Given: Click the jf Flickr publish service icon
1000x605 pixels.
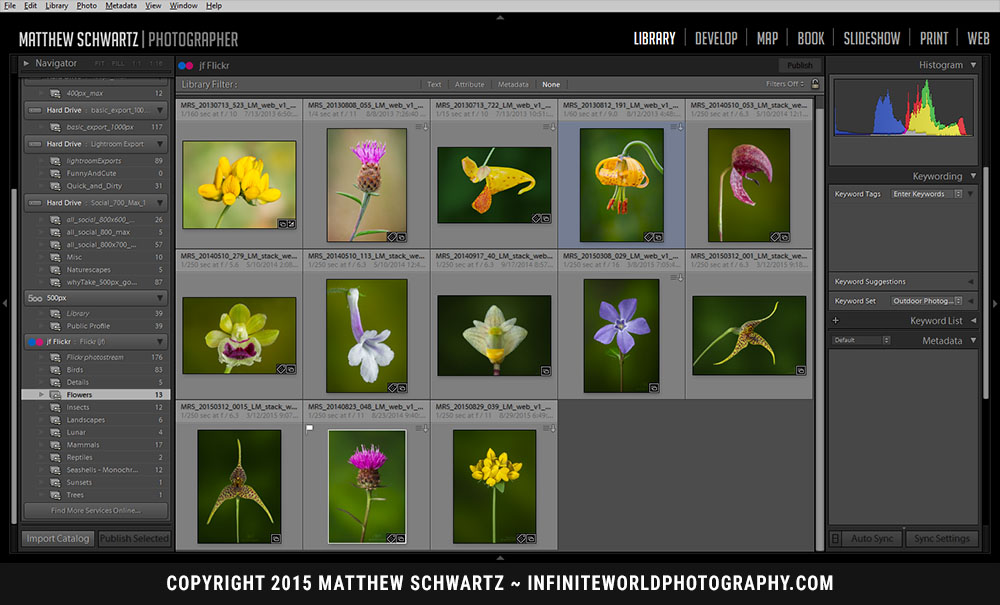Looking at the screenshot, I should 35,342.
